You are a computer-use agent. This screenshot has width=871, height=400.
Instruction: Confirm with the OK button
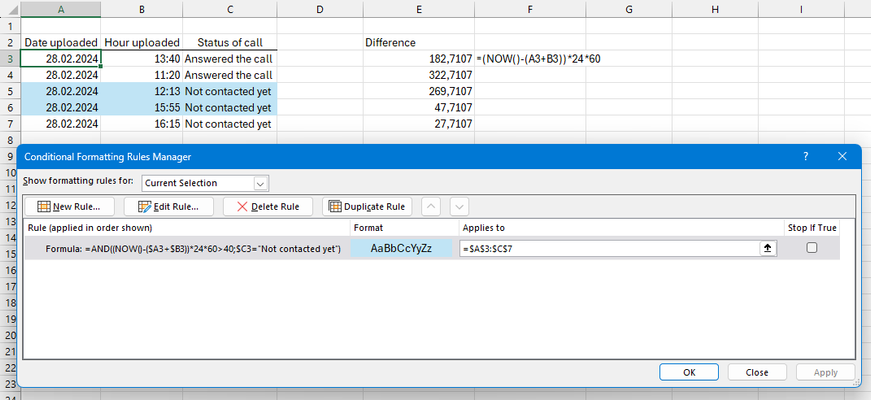689,372
